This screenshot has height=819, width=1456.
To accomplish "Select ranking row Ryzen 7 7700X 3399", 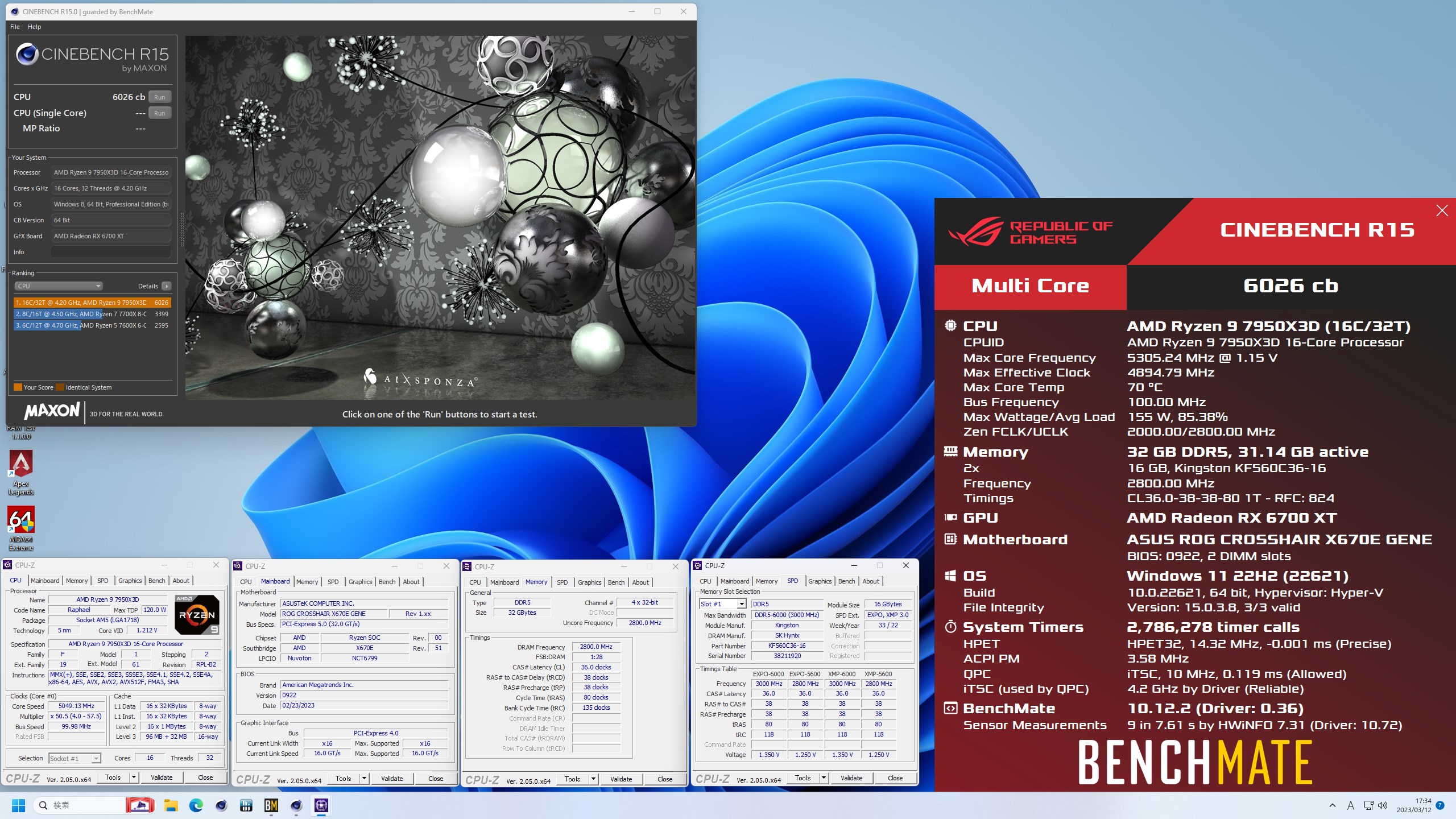I will 92,314.
